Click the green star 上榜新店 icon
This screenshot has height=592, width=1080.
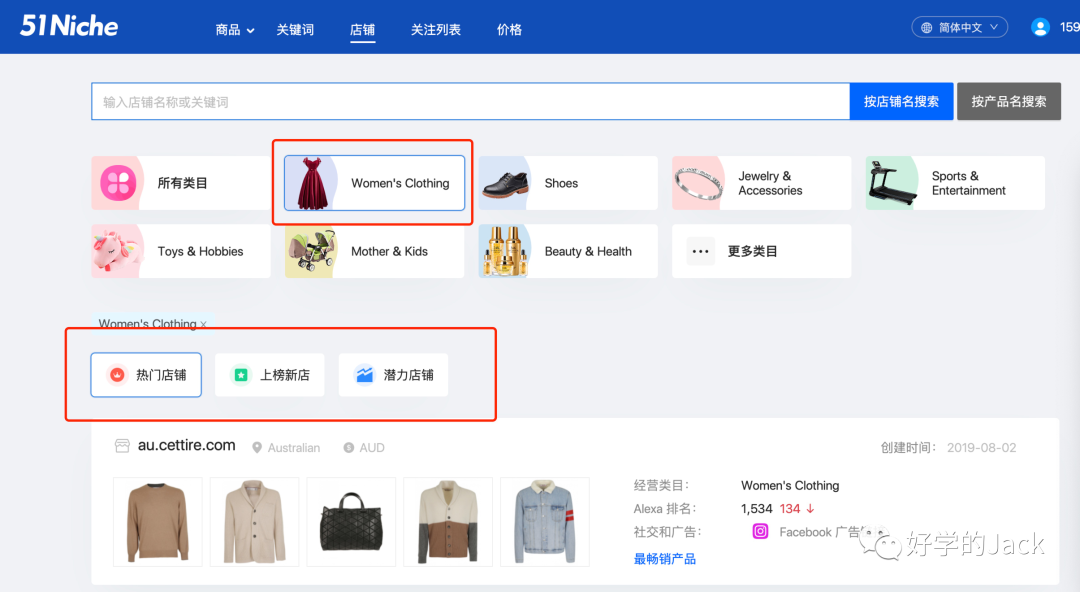click(x=240, y=375)
